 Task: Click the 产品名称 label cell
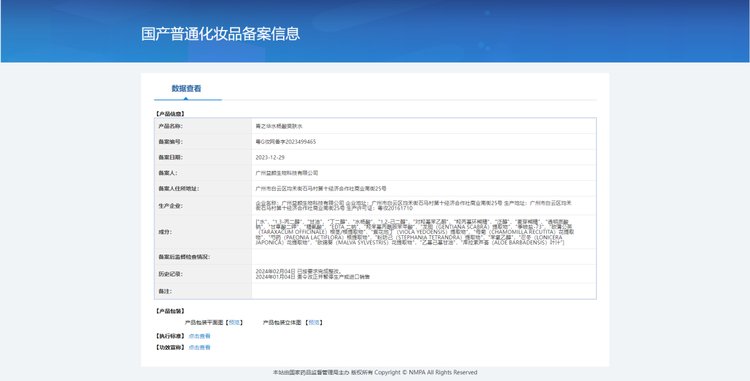coord(203,126)
